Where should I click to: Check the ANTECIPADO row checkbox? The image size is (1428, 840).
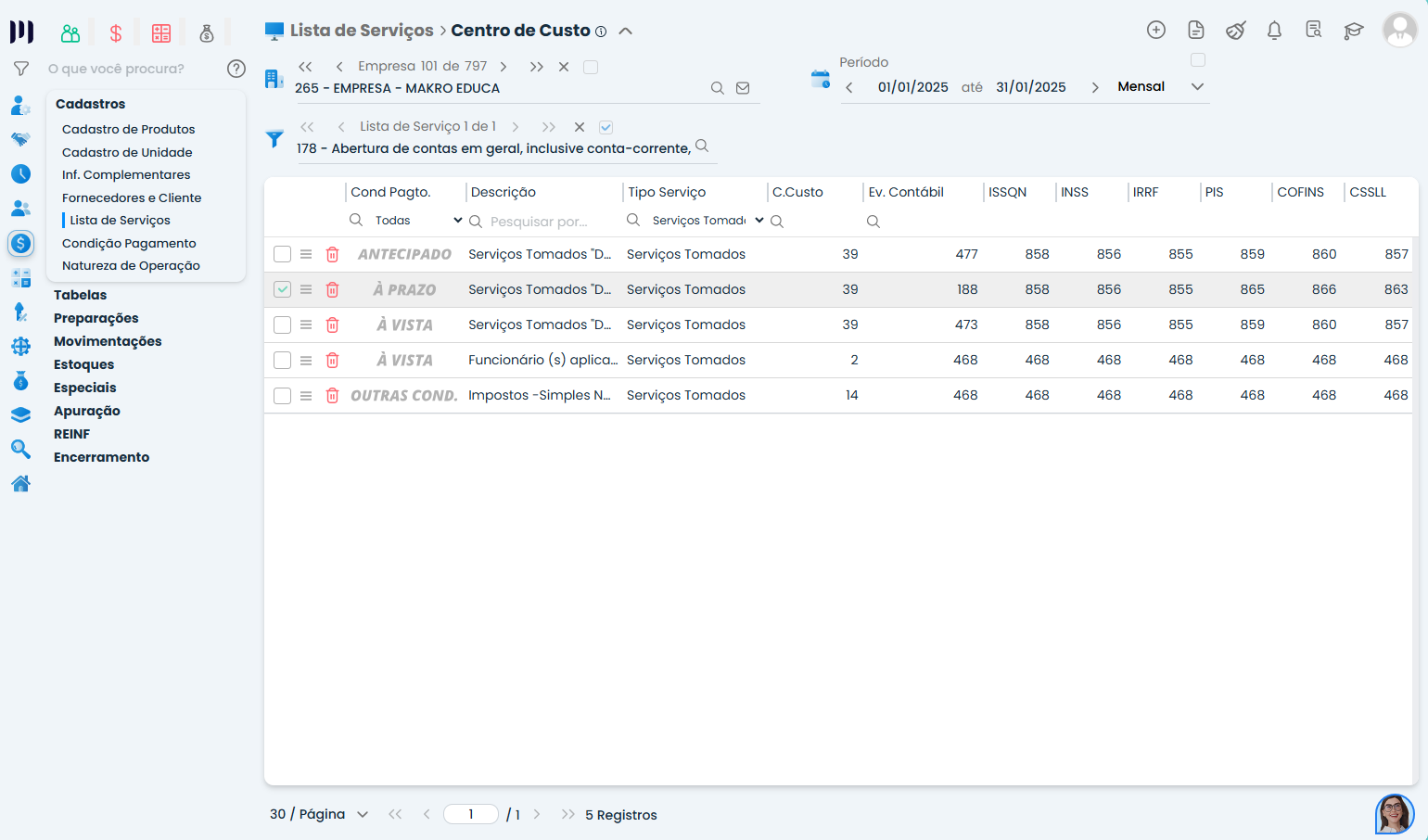point(283,254)
